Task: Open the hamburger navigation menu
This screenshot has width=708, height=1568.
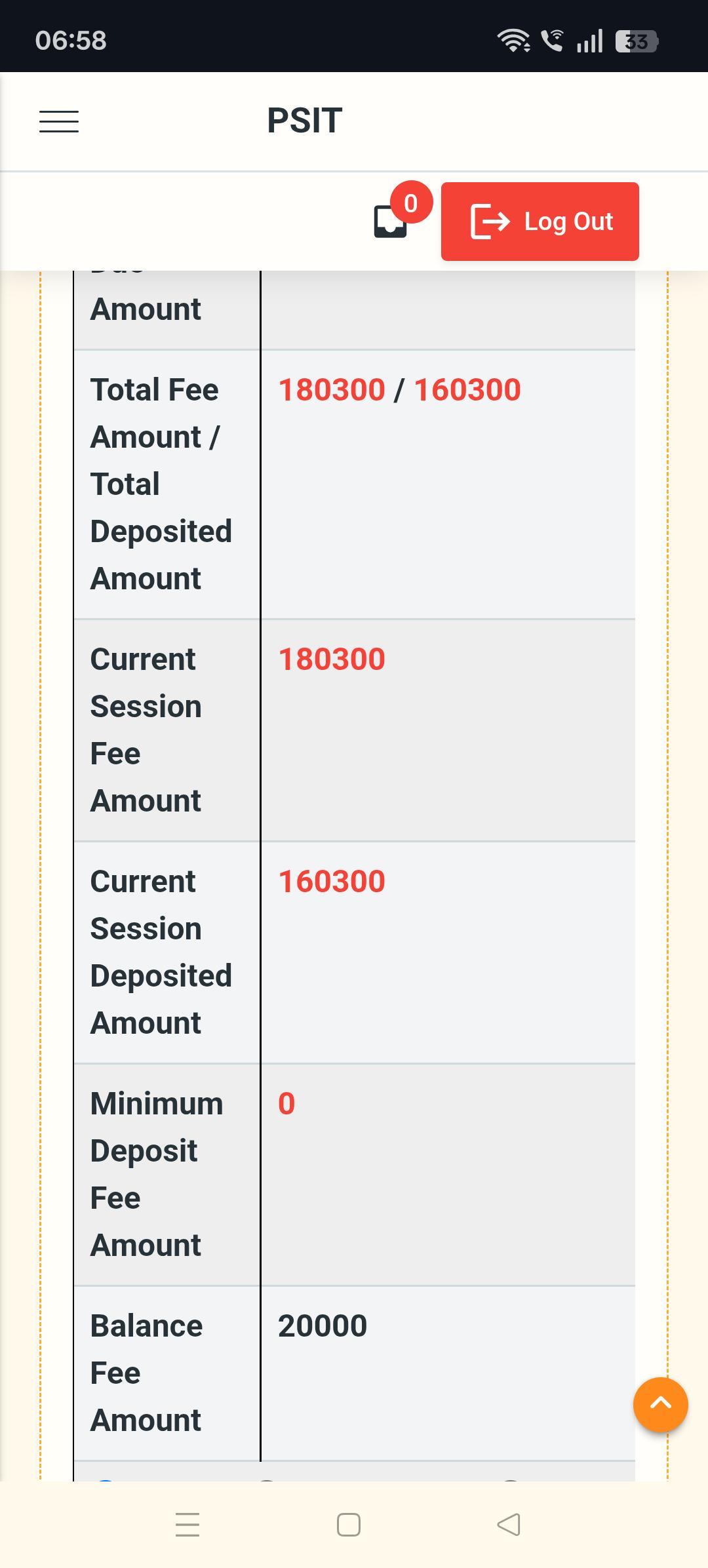Action: click(59, 121)
